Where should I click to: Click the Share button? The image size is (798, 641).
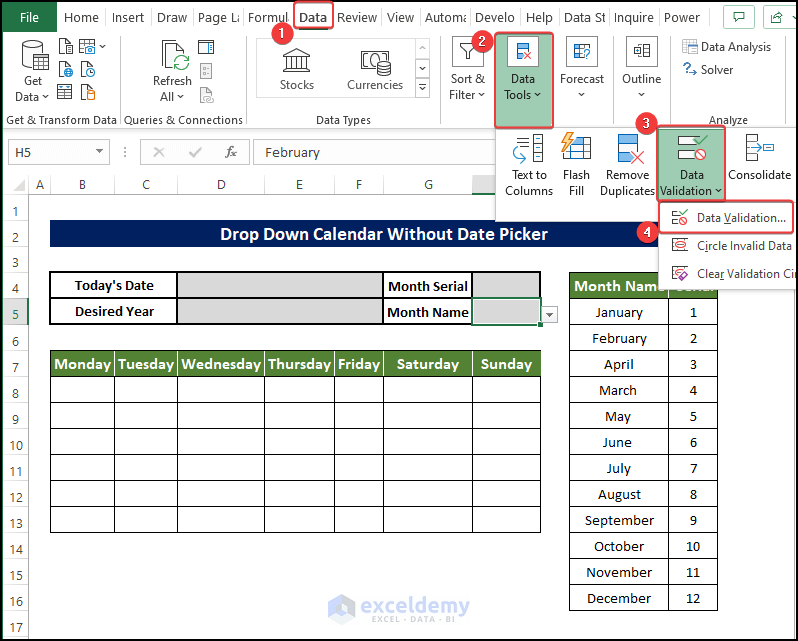click(x=779, y=17)
